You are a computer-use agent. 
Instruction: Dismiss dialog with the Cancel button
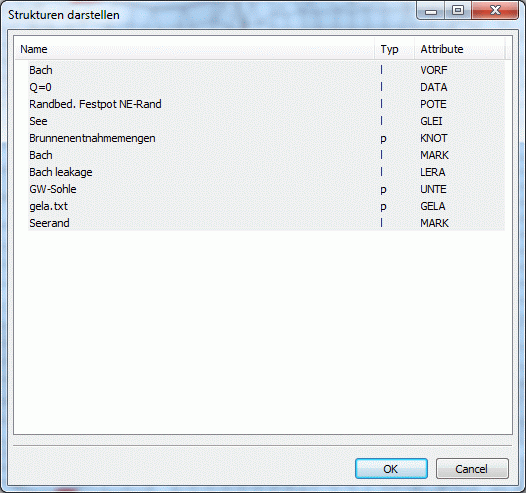472,469
